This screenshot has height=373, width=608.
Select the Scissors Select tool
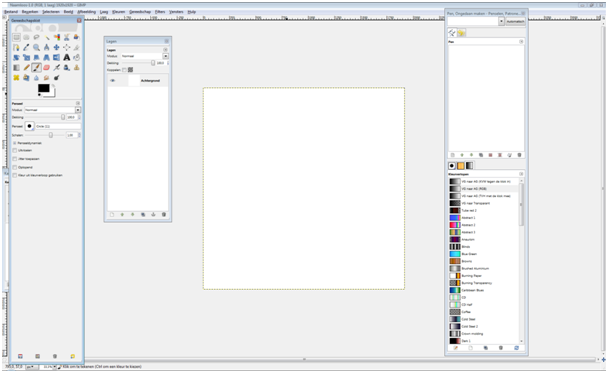pos(67,37)
